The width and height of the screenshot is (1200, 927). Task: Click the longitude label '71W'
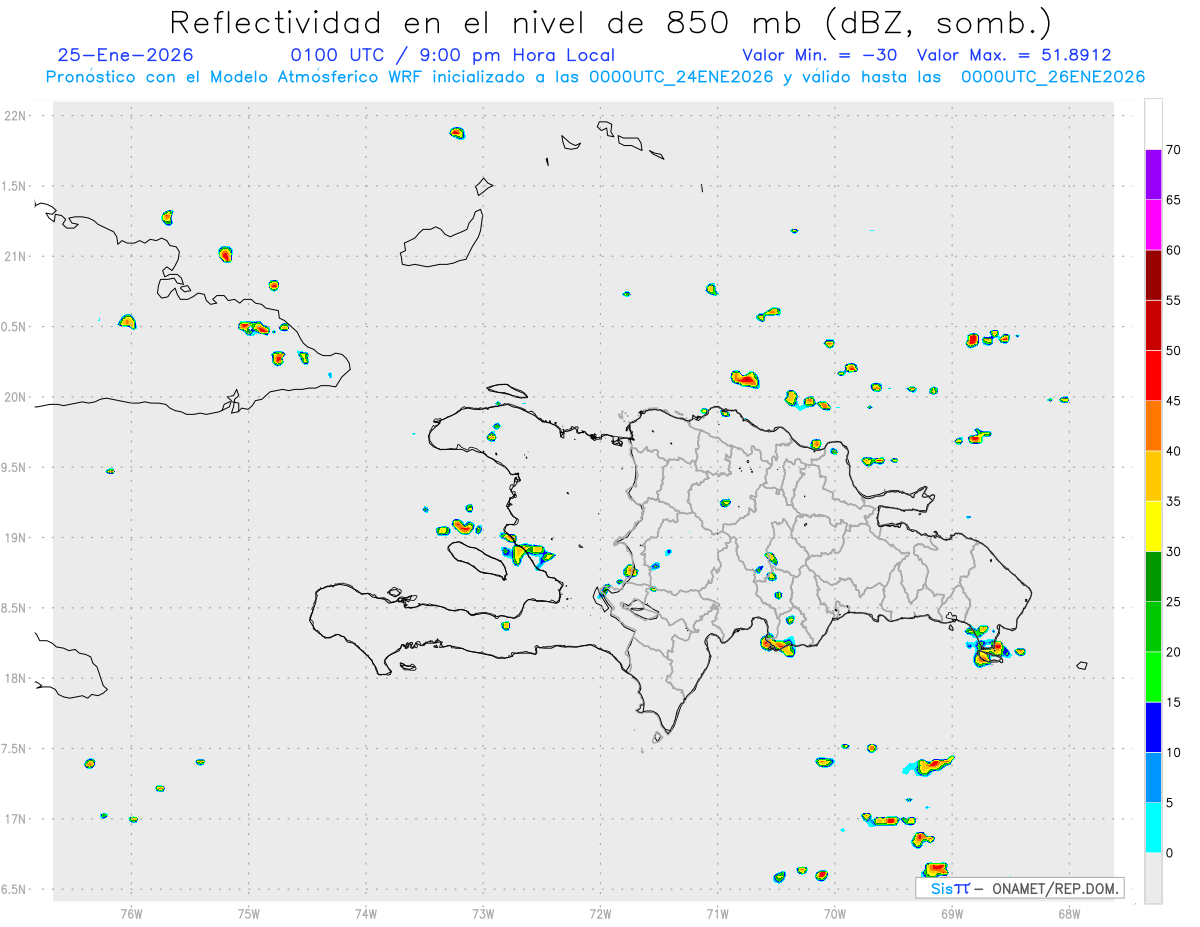click(717, 912)
